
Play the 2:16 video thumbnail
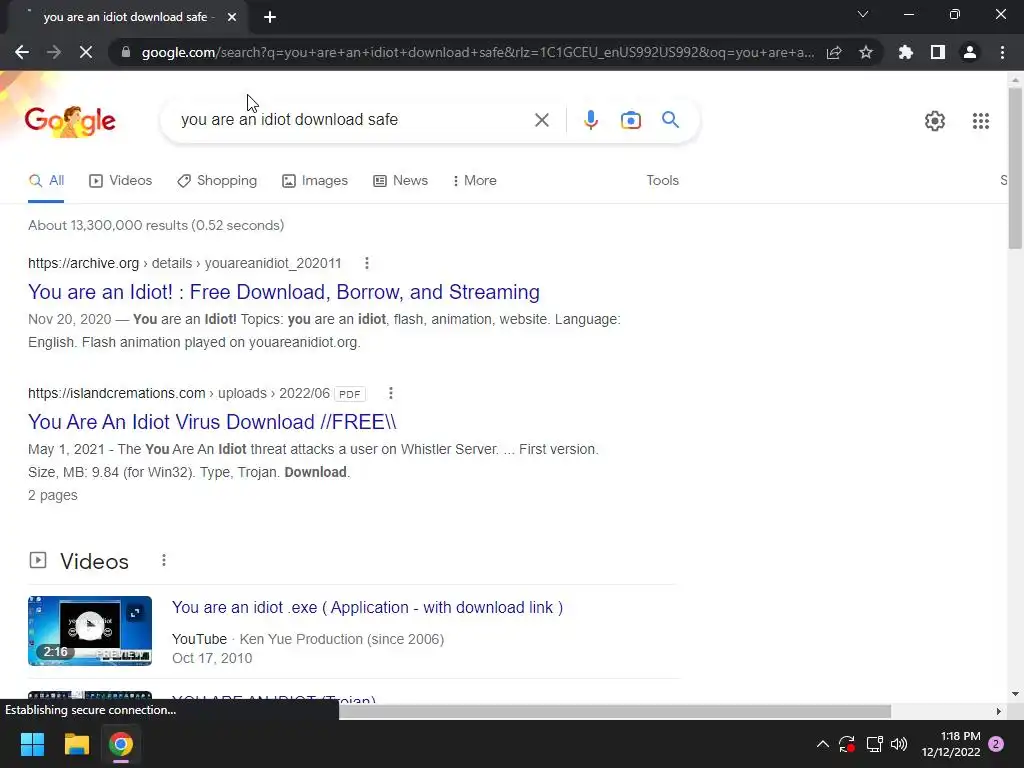tap(90, 631)
